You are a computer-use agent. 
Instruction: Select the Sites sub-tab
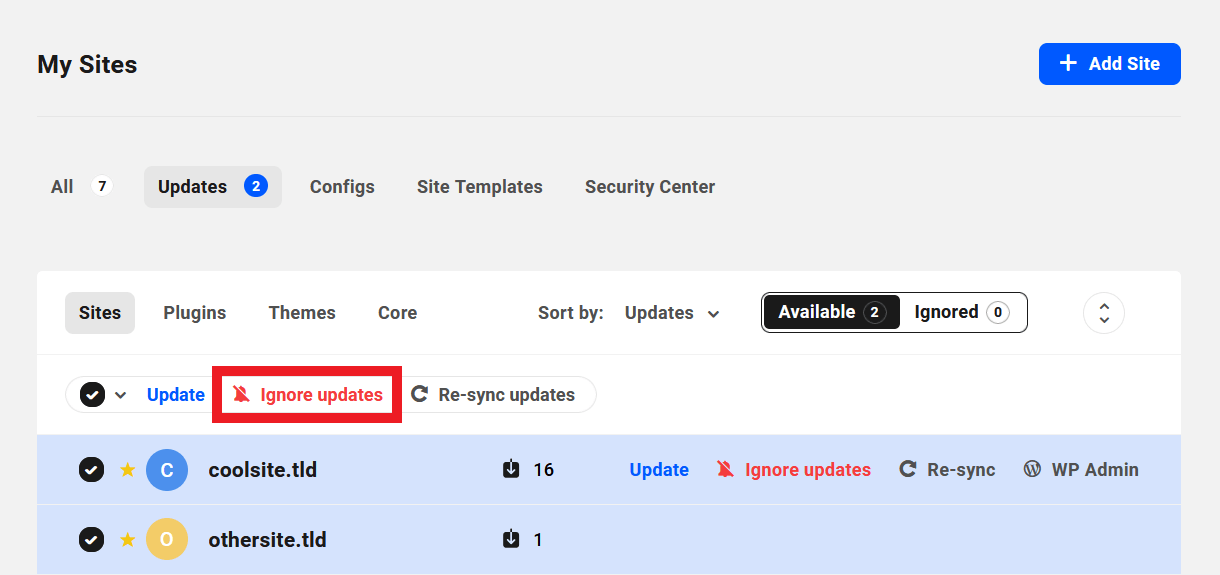pyautogui.click(x=100, y=313)
